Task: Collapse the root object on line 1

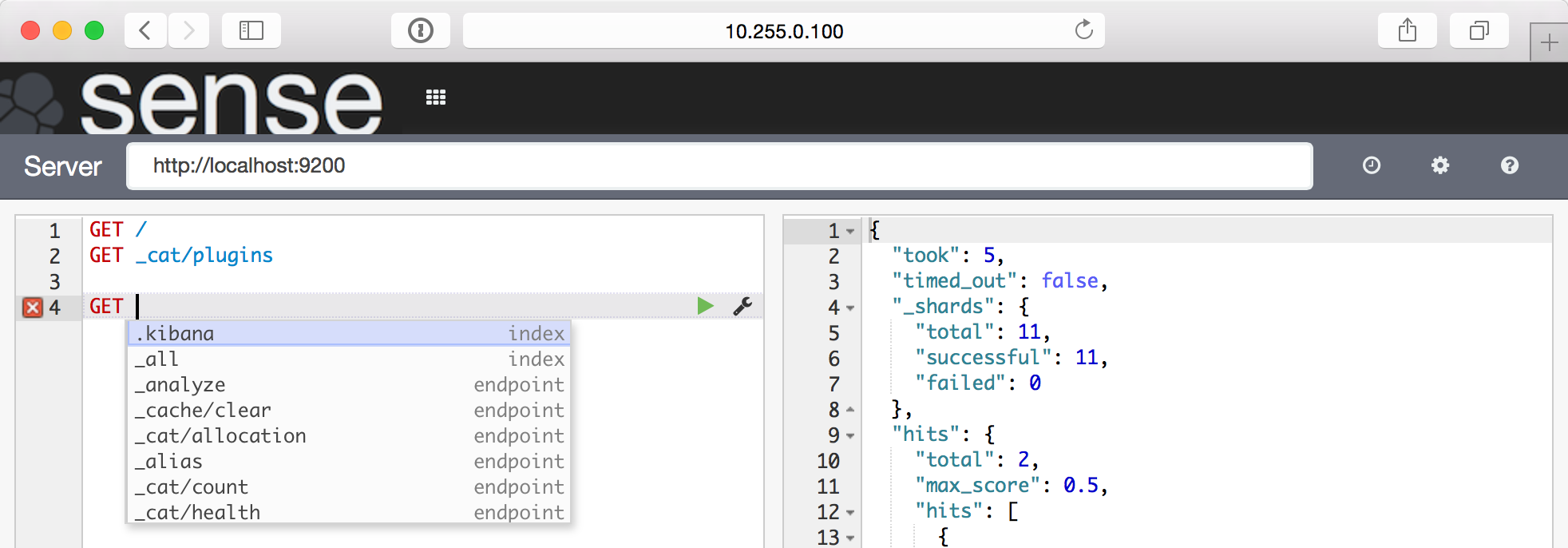Action: coord(850,232)
